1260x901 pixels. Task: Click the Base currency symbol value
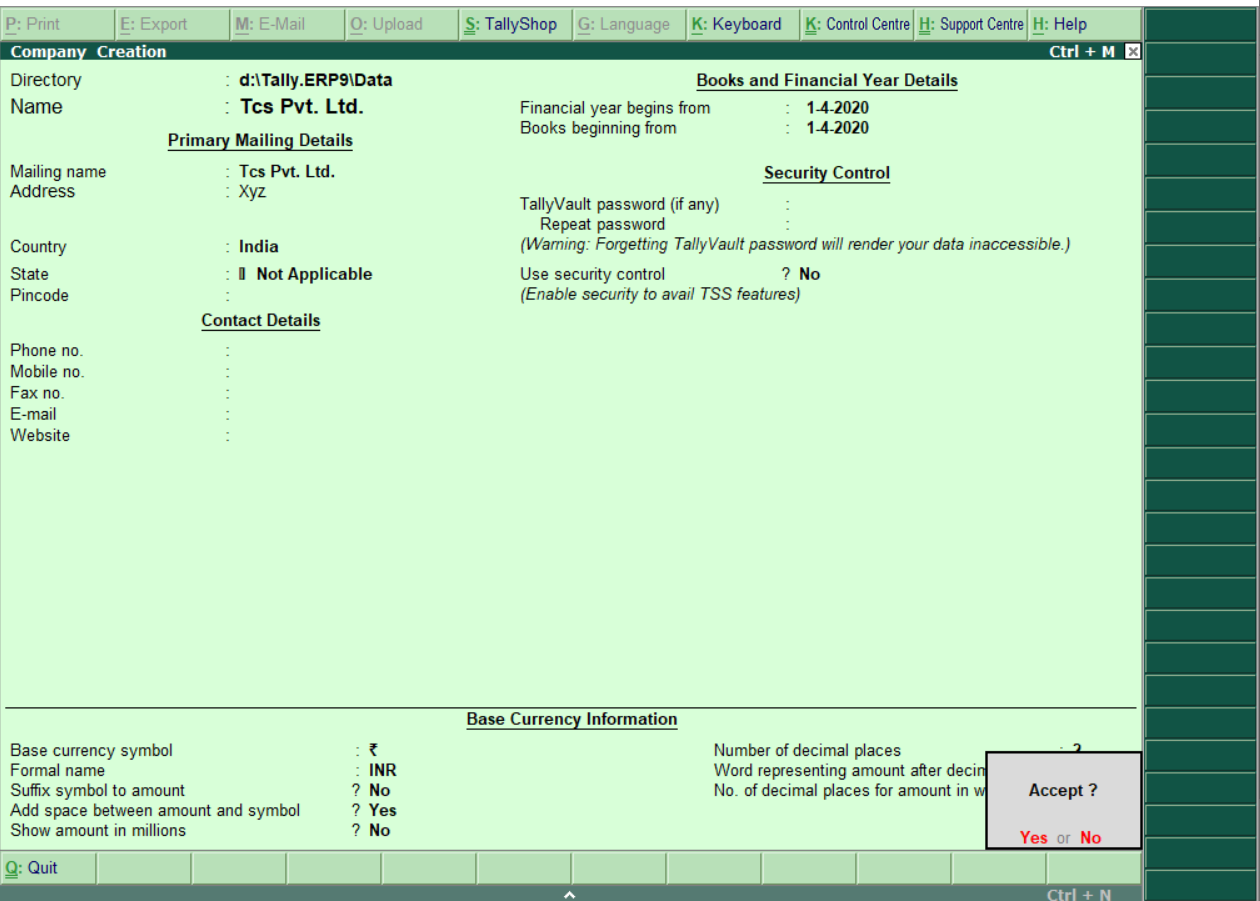coord(373,751)
